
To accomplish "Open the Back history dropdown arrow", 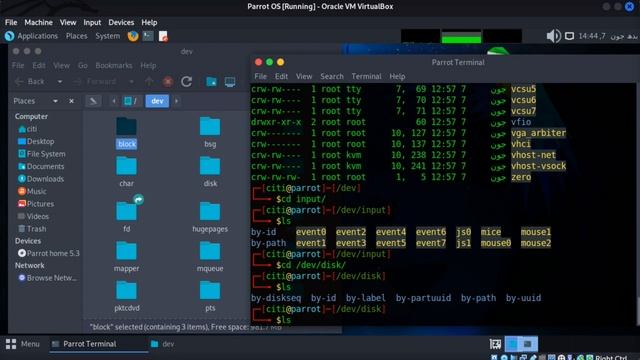I will (x=60, y=82).
